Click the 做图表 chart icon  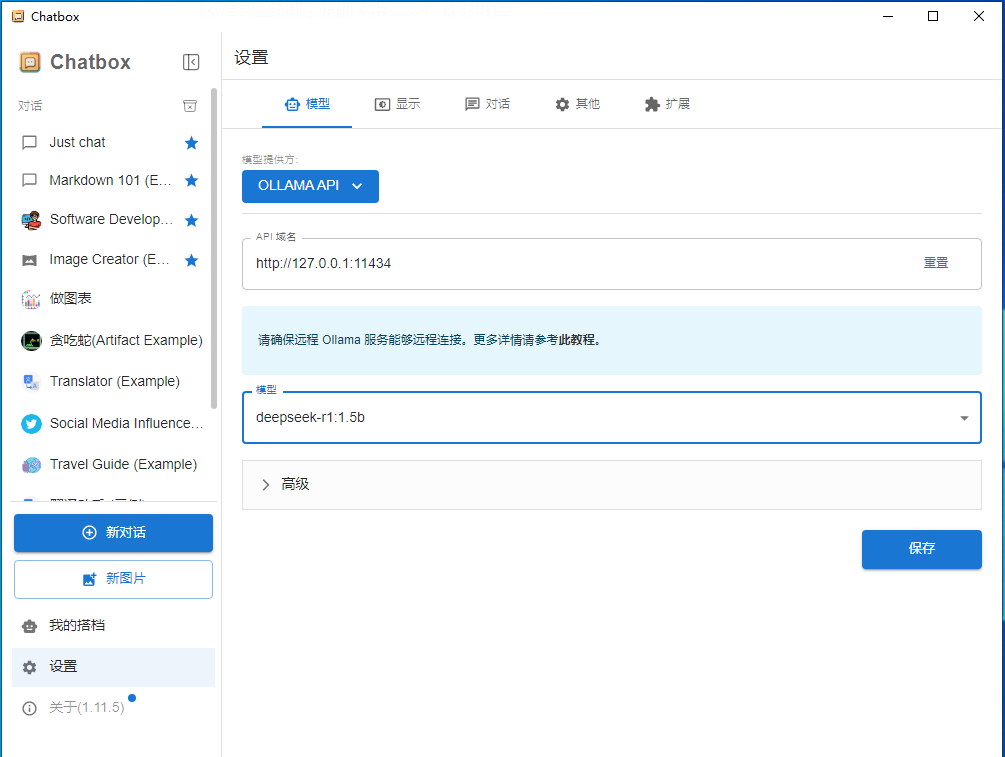coord(31,299)
